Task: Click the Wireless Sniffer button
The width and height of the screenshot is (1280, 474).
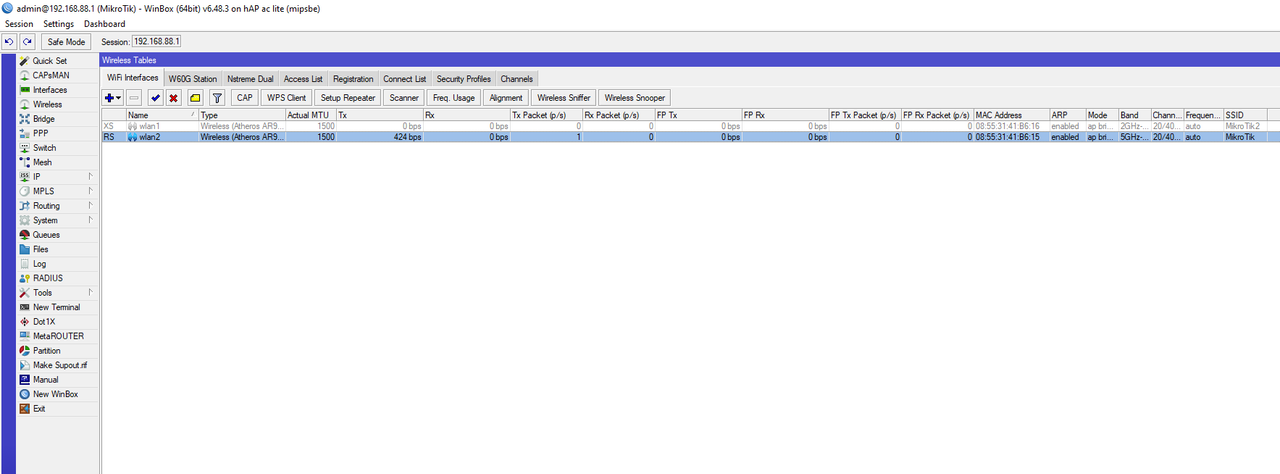Action: click(x=564, y=98)
